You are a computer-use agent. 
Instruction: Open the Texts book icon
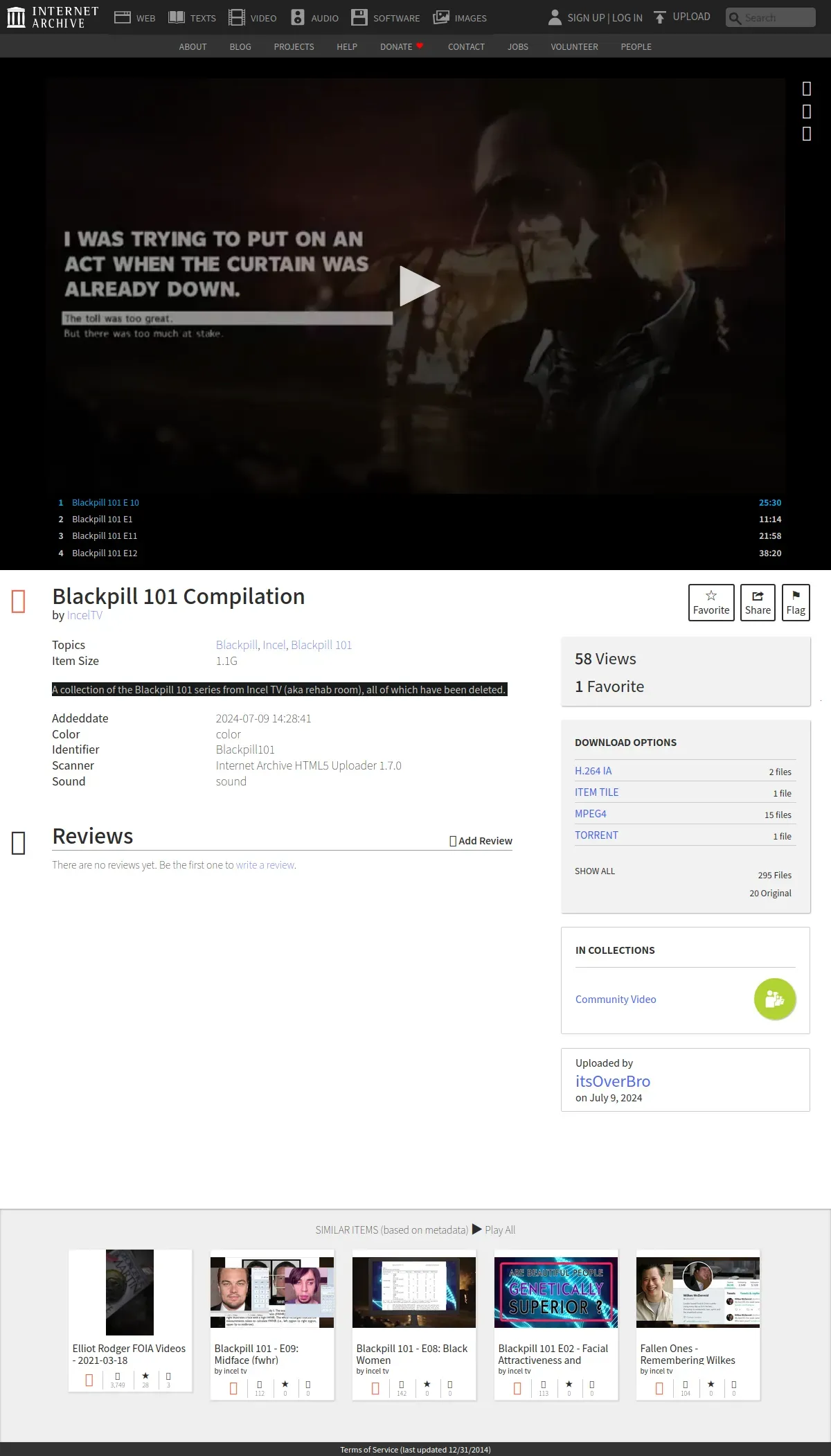coord(177,17)
